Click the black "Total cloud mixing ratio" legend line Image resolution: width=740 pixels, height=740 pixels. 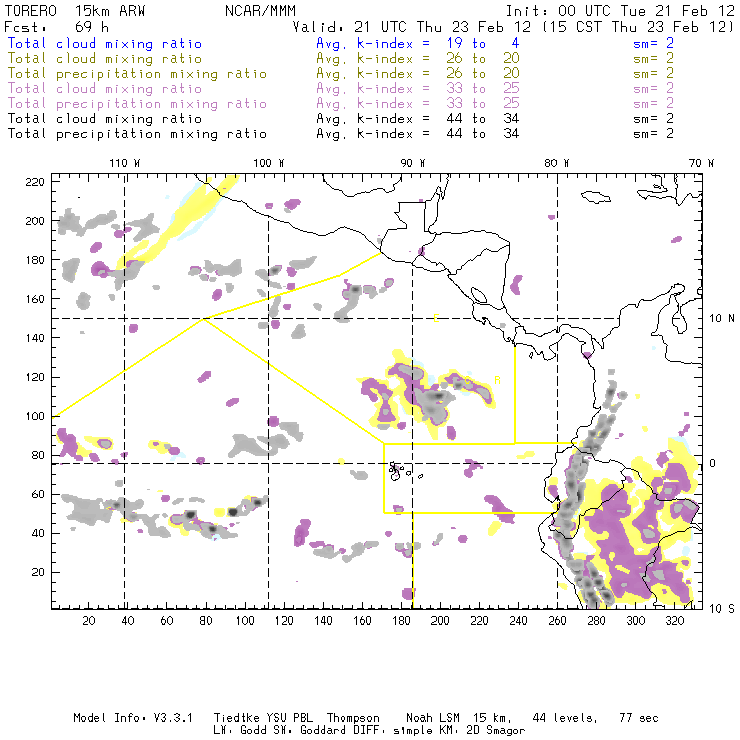point(105,118)
